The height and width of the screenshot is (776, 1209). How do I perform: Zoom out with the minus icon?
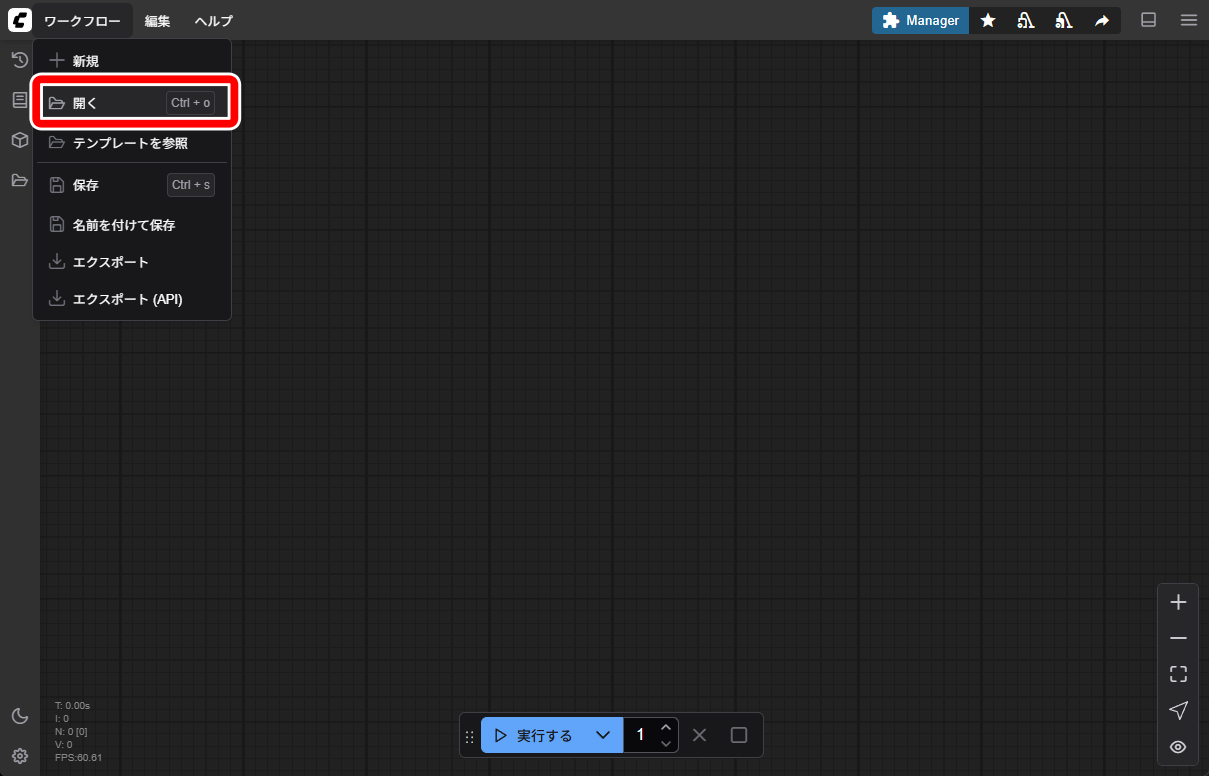click(x=1178, y=638)
